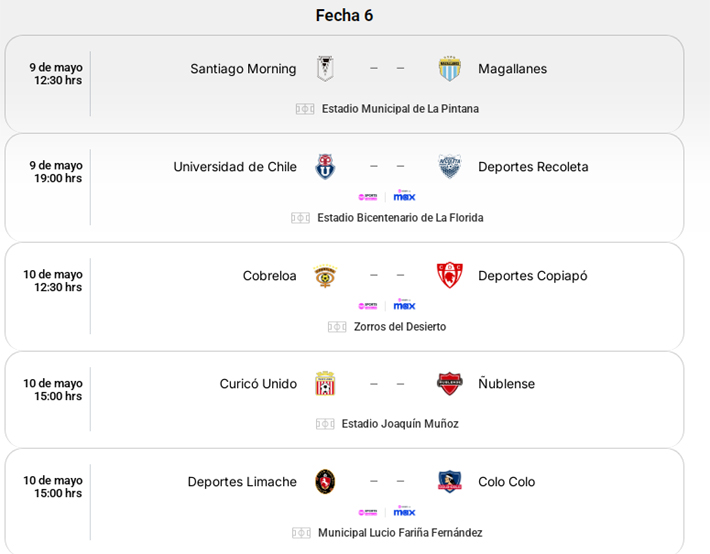Open the Estadio Municipal de La Pintana link
The height and width of the screenshot is (554, 710).
click(x=399, y=109)
